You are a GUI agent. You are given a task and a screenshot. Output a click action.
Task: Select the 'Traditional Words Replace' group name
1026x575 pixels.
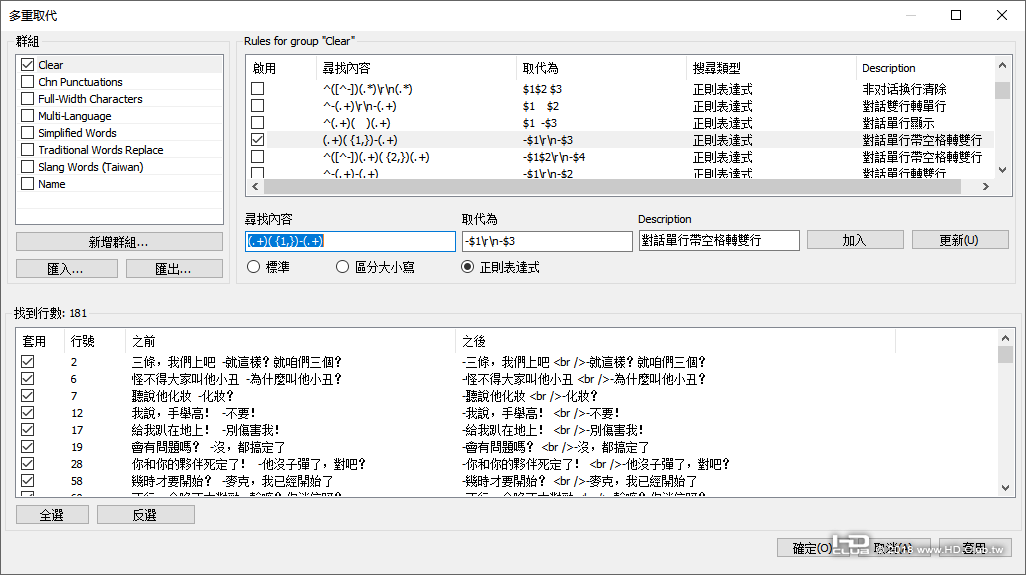tap(101, 150)
